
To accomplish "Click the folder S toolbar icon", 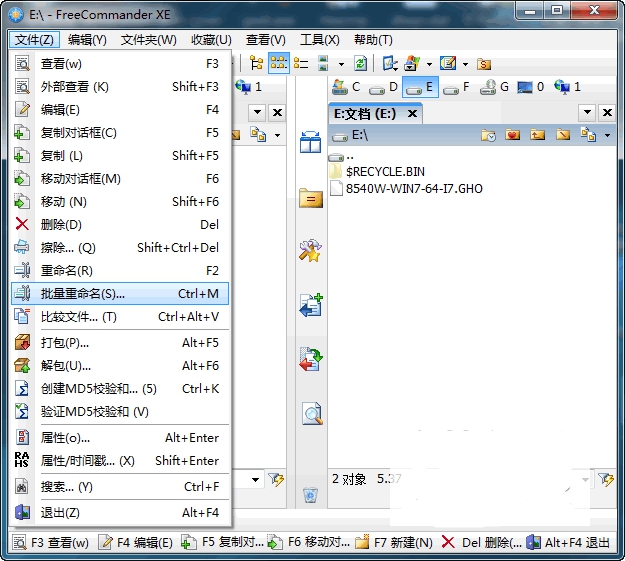I will (484, 64).
